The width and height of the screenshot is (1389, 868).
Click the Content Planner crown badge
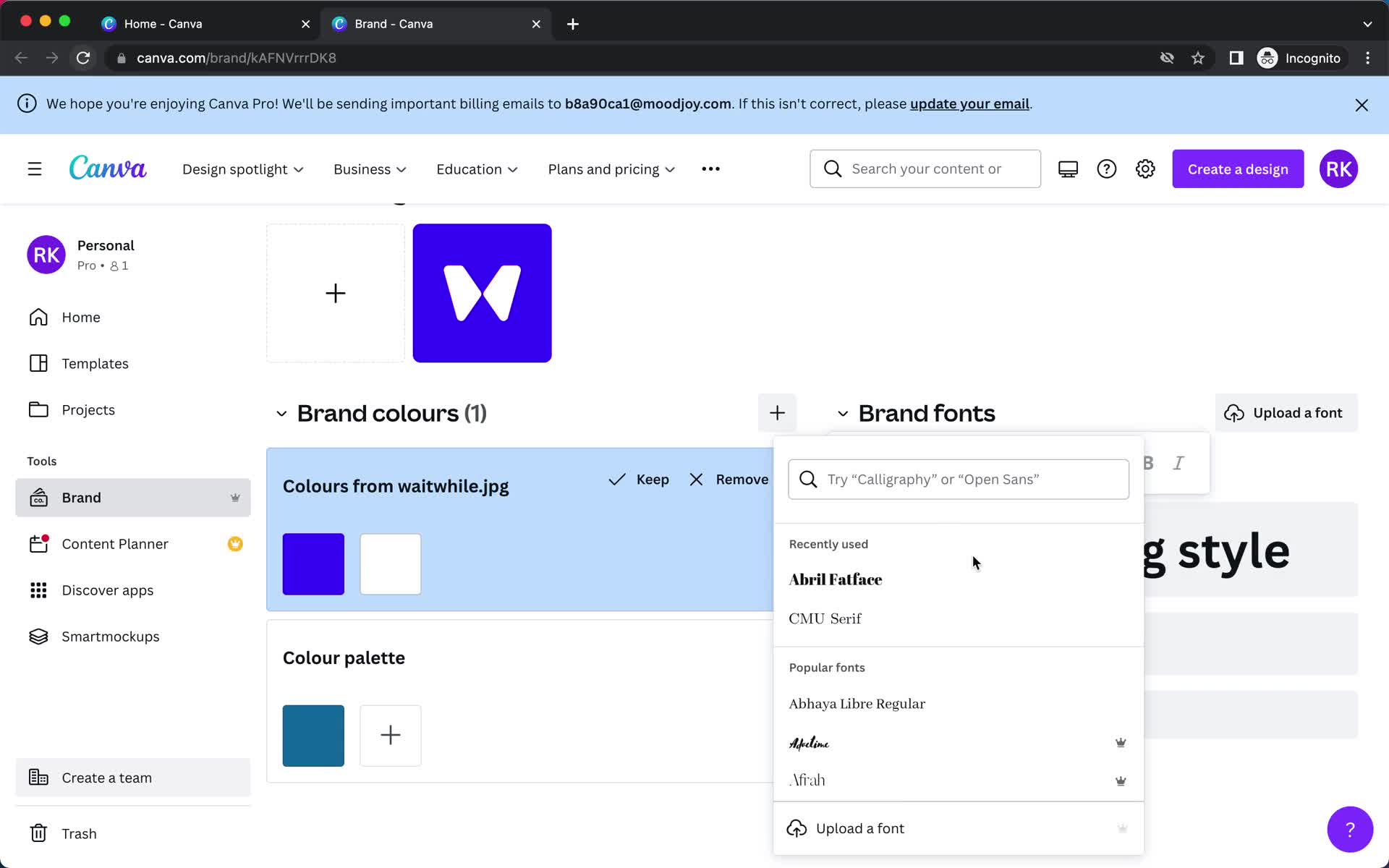(235, 544)
